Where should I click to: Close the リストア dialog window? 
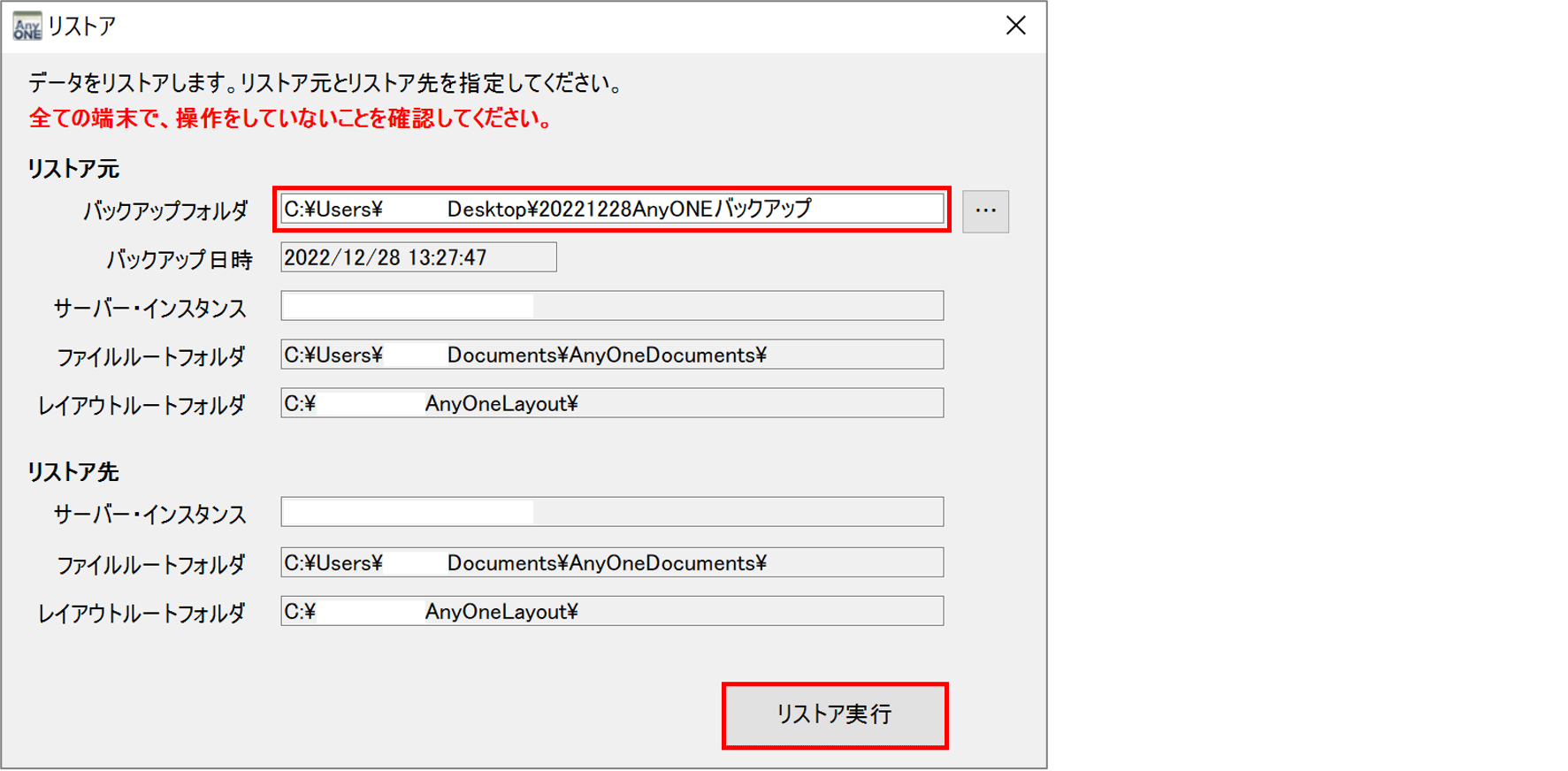click(x=1015, y=26)
